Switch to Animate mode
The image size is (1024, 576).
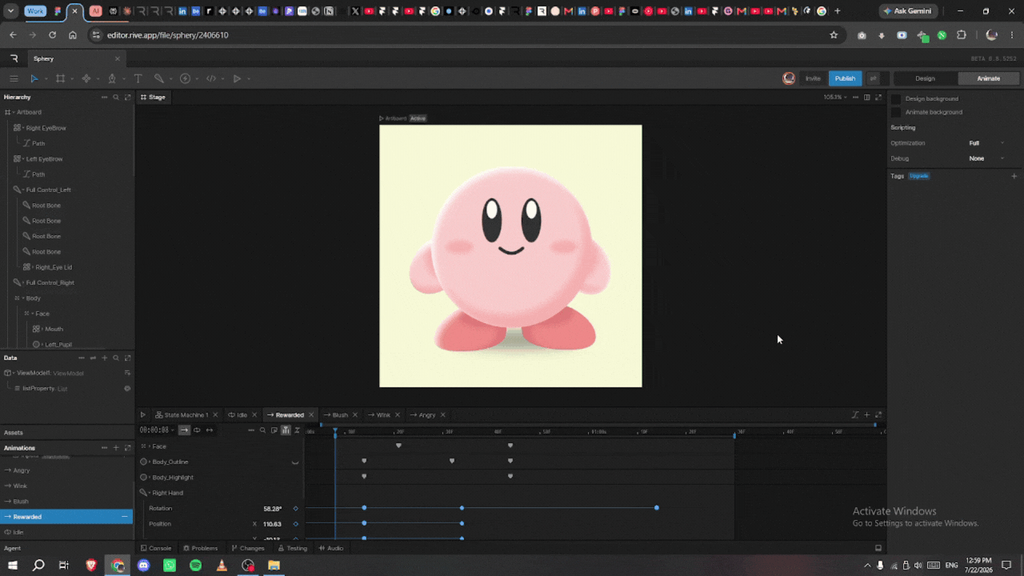pyautogui.click(x=988, y=78)
